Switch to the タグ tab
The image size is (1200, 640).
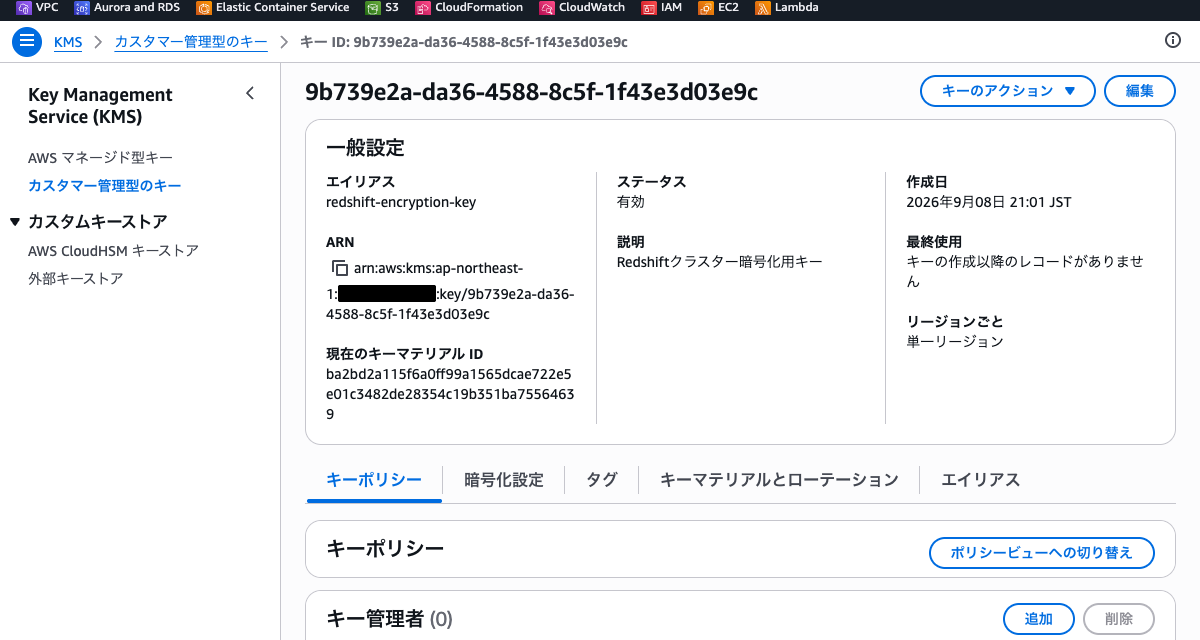pyautogui.click(x=601, y=480)
